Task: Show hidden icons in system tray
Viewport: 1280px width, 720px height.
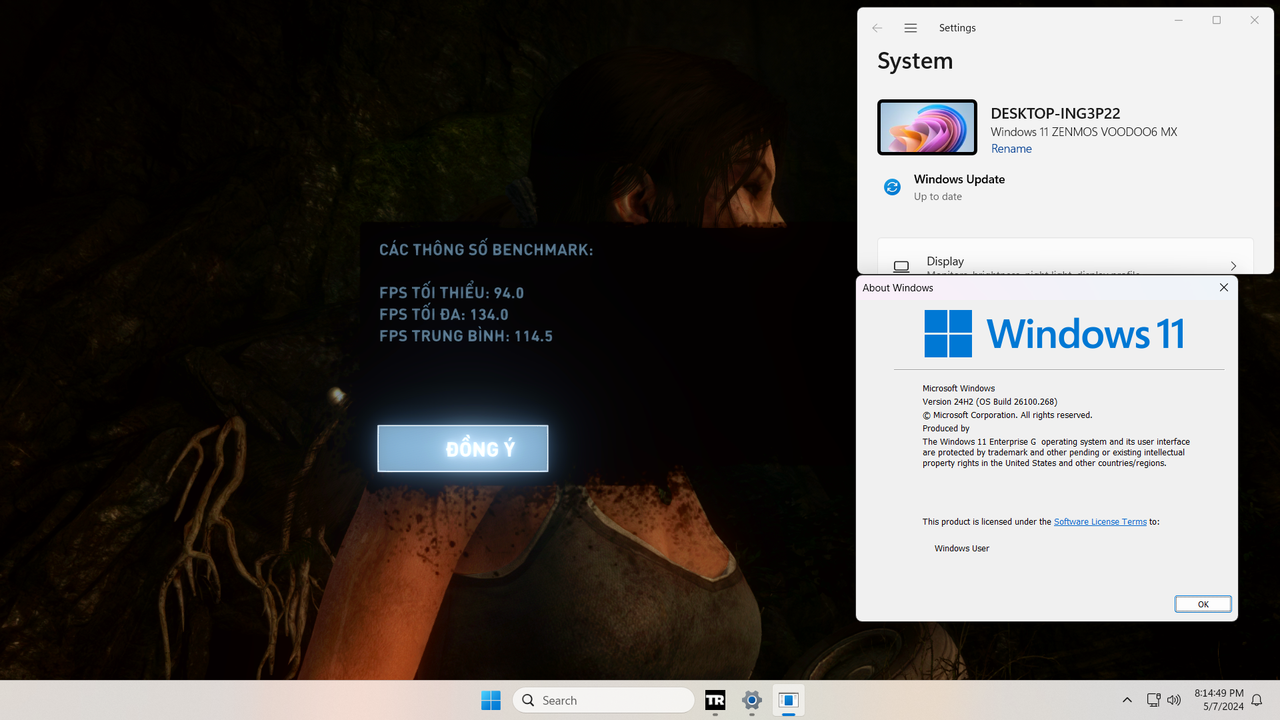Action: tap(1127, 700)
